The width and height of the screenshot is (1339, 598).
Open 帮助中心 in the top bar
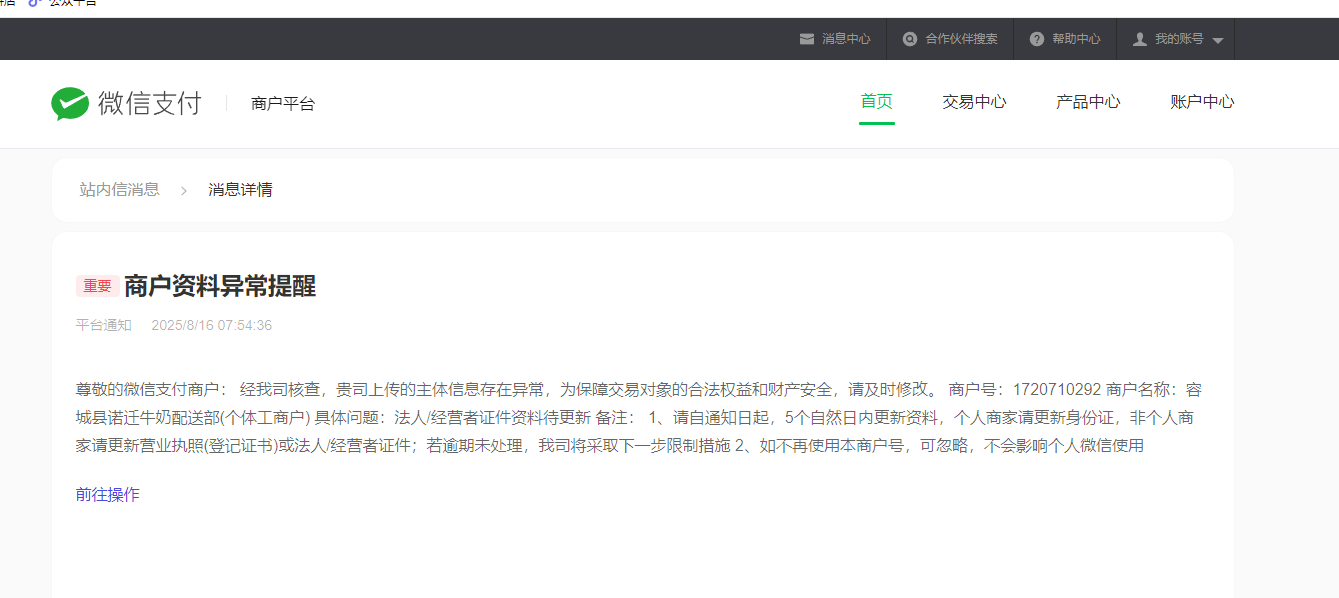(1076, 39)
